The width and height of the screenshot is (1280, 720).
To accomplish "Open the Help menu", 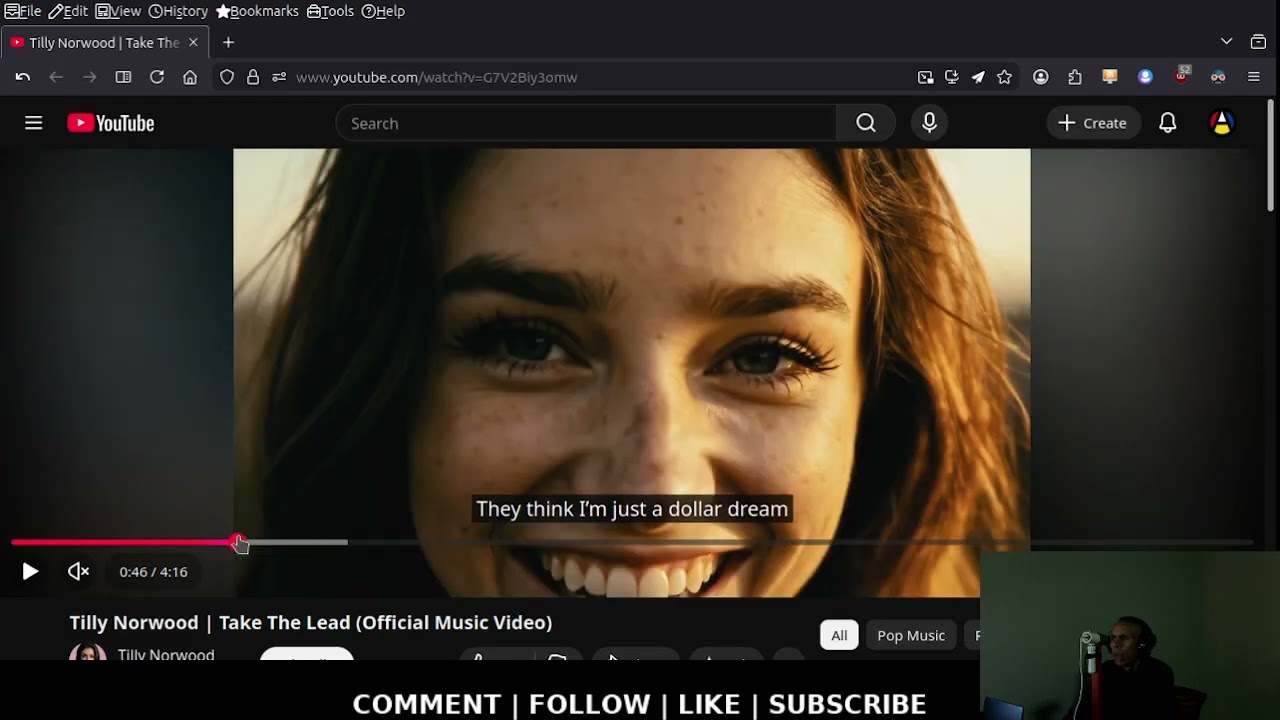I will (x=383, y=11).
